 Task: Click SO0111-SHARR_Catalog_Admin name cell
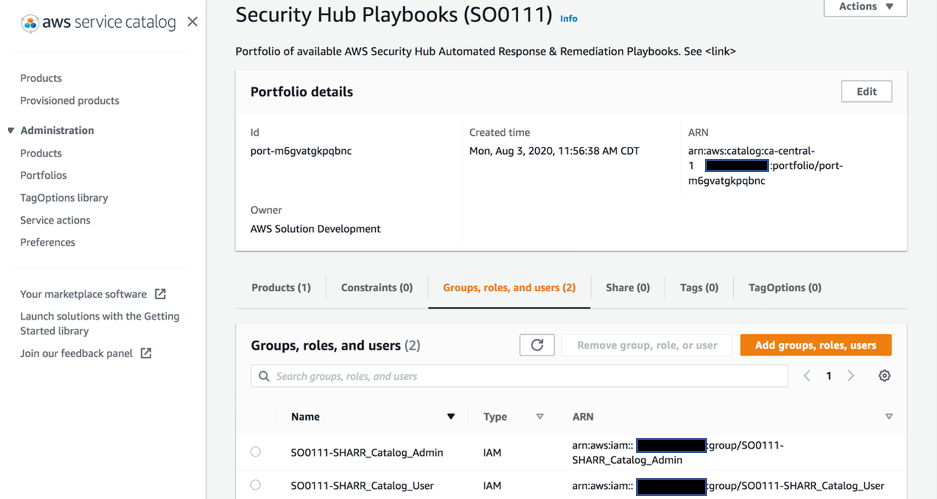[x=367, y=452]
